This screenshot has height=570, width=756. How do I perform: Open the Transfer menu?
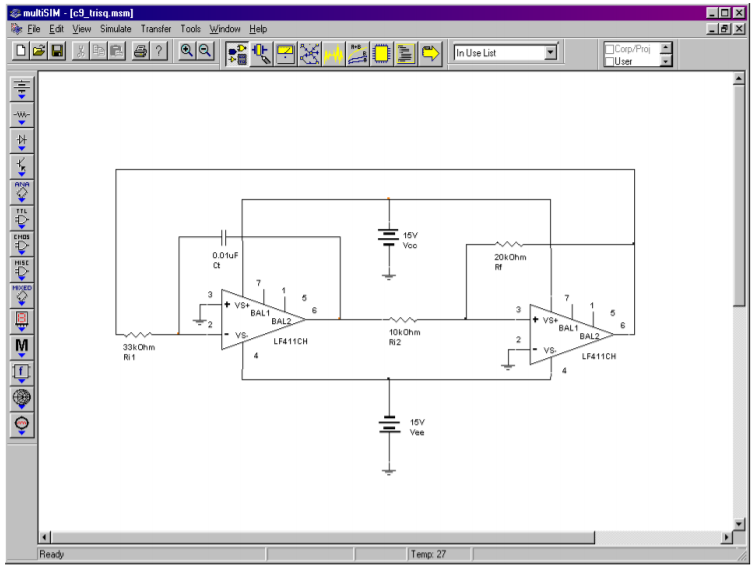click(x=155, y=29)
